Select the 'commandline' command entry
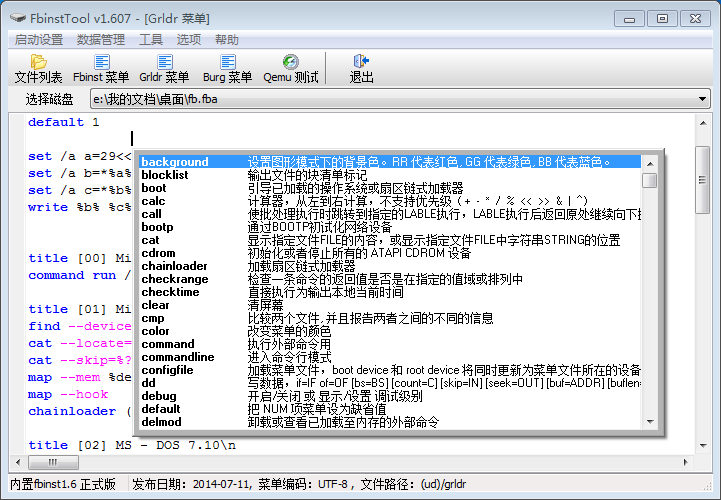The image size is (721, 500). click(390, 357)
